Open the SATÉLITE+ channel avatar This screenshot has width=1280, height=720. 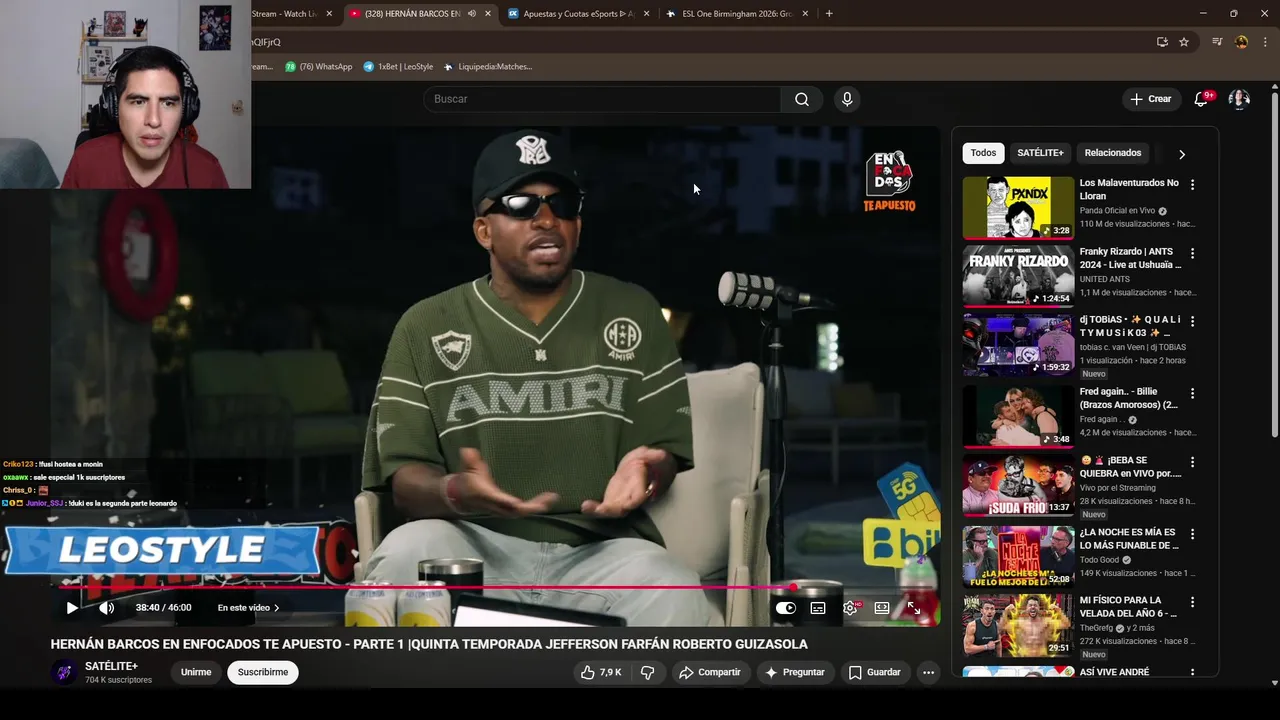point(64,672)
